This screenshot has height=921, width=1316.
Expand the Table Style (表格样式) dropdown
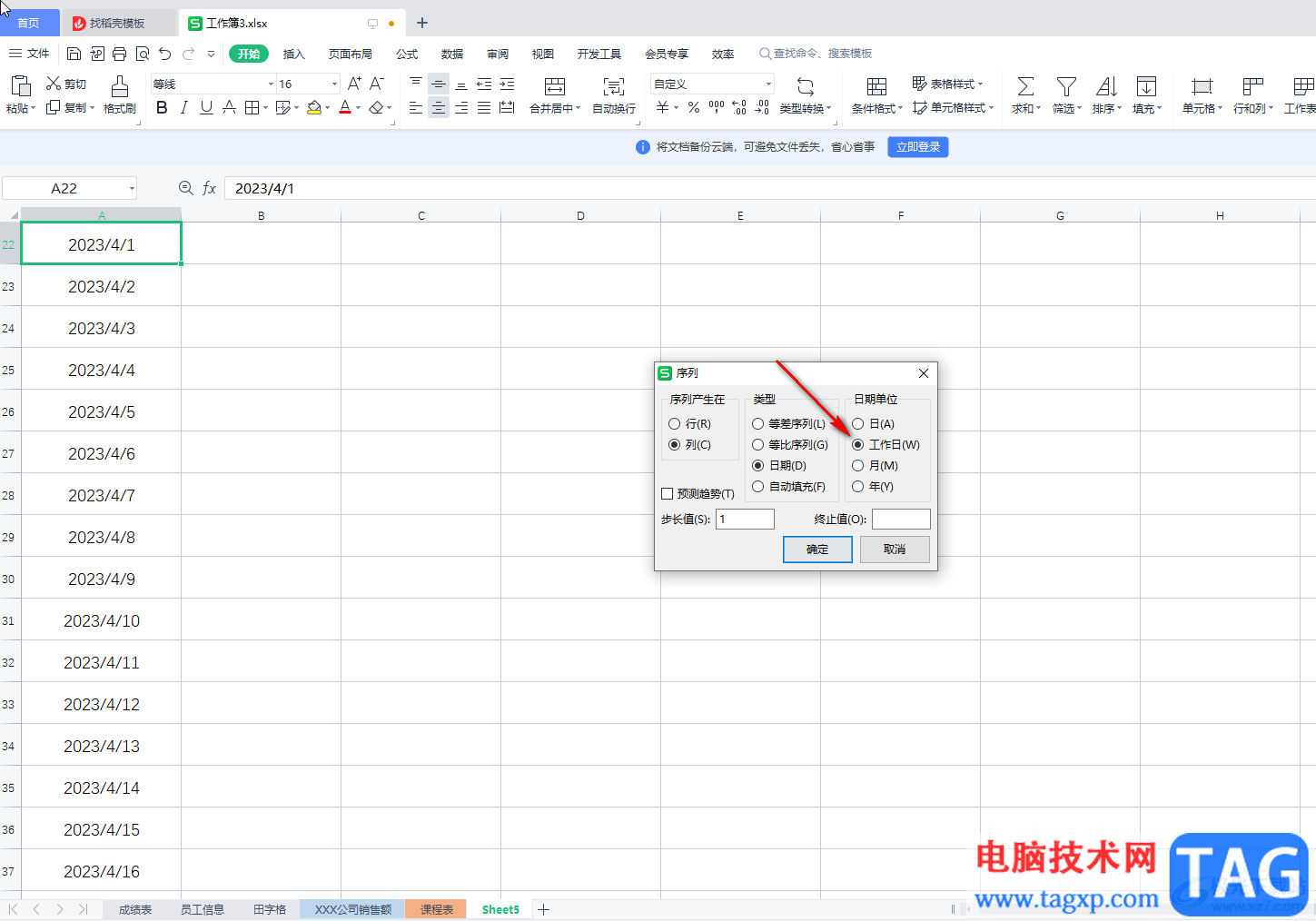pyautogui.click(x=981, y=84)
